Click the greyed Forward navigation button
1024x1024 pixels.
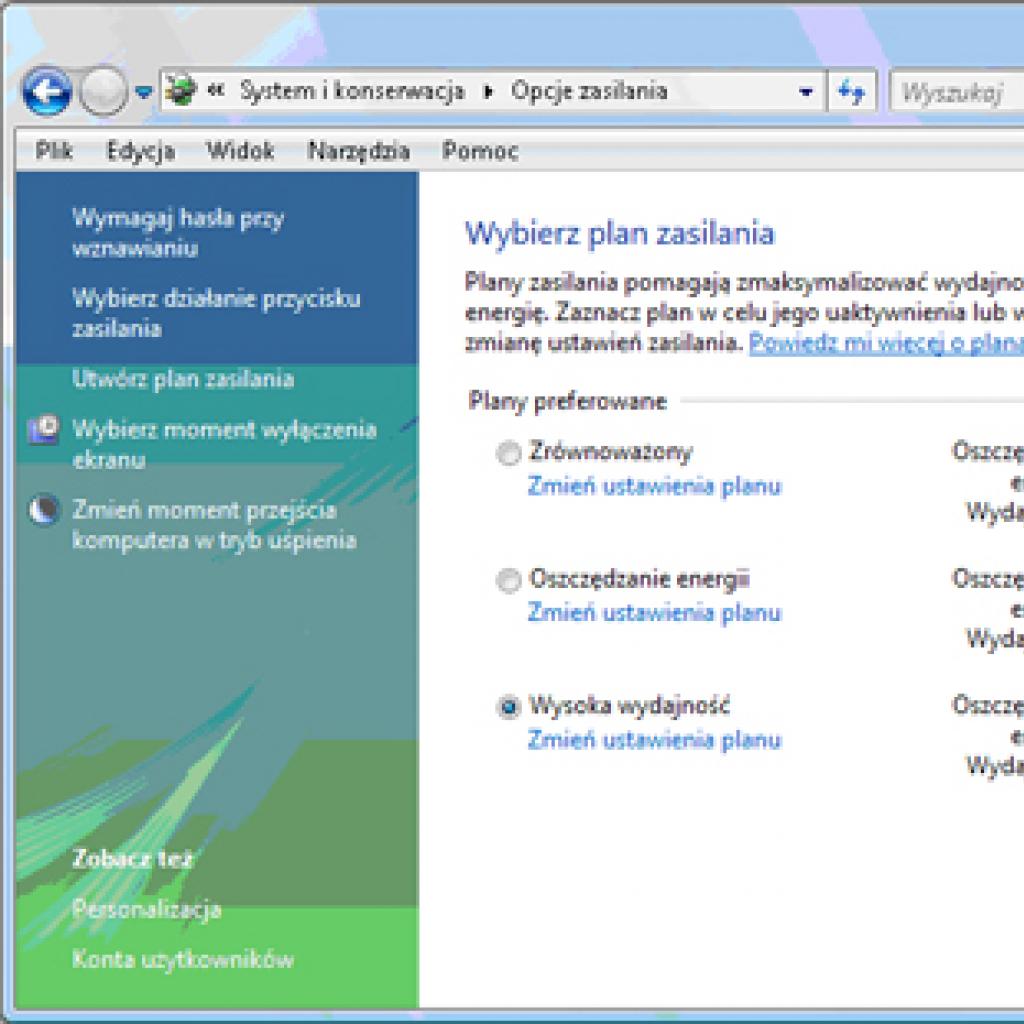click(103, 92)
